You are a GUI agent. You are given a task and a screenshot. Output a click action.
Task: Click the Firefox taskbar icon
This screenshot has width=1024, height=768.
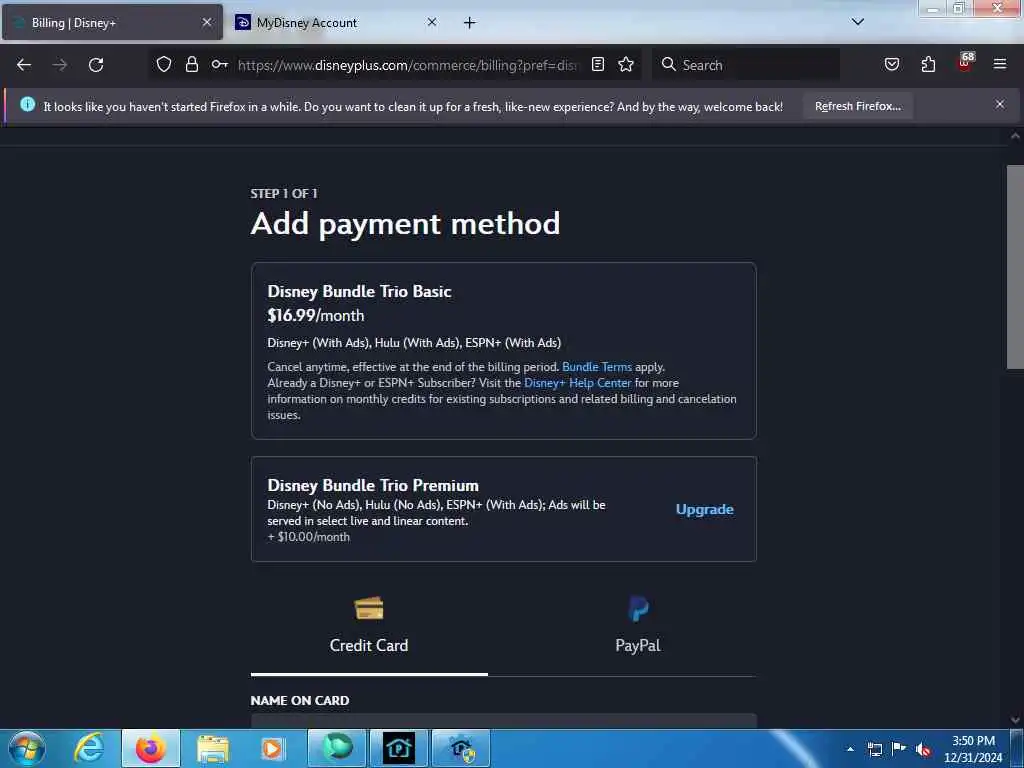[x=151, y=748]
